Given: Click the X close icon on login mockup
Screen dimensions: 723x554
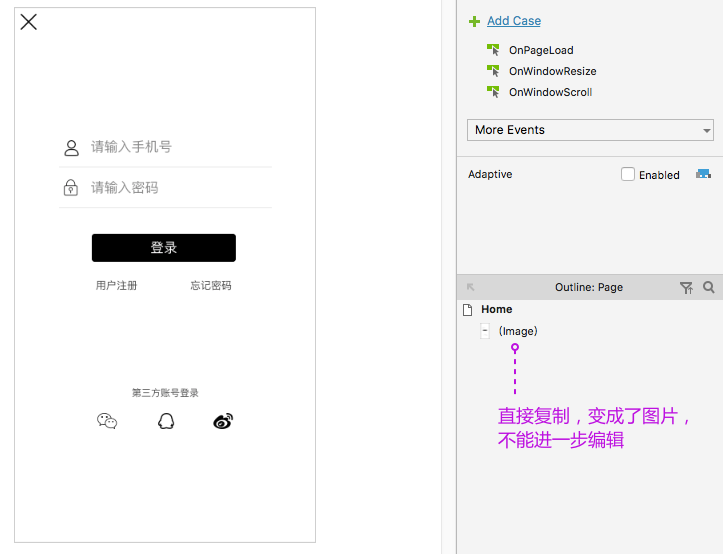Looking at the screenshot, I should (29, 22).
